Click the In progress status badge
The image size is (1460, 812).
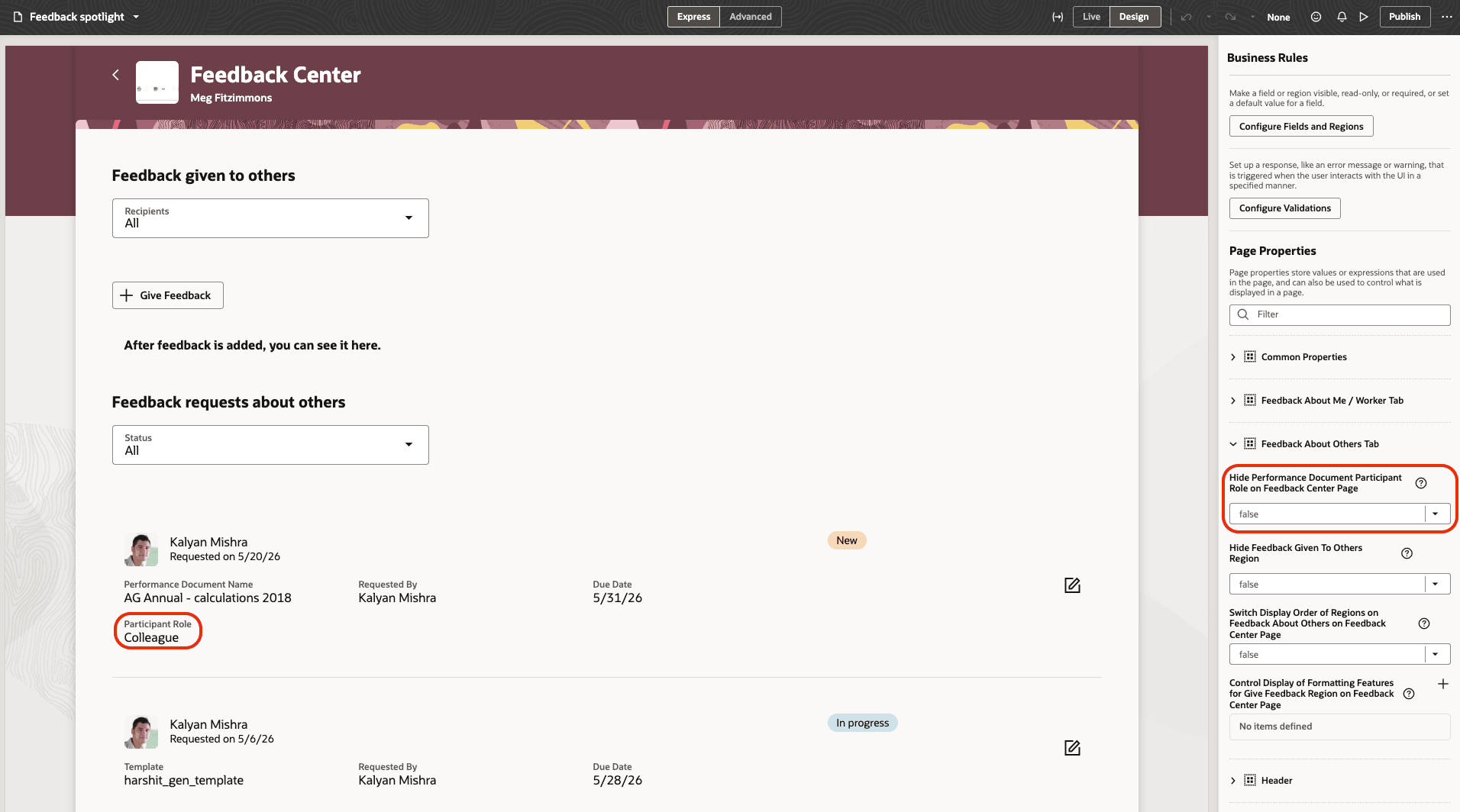point(862,723)
